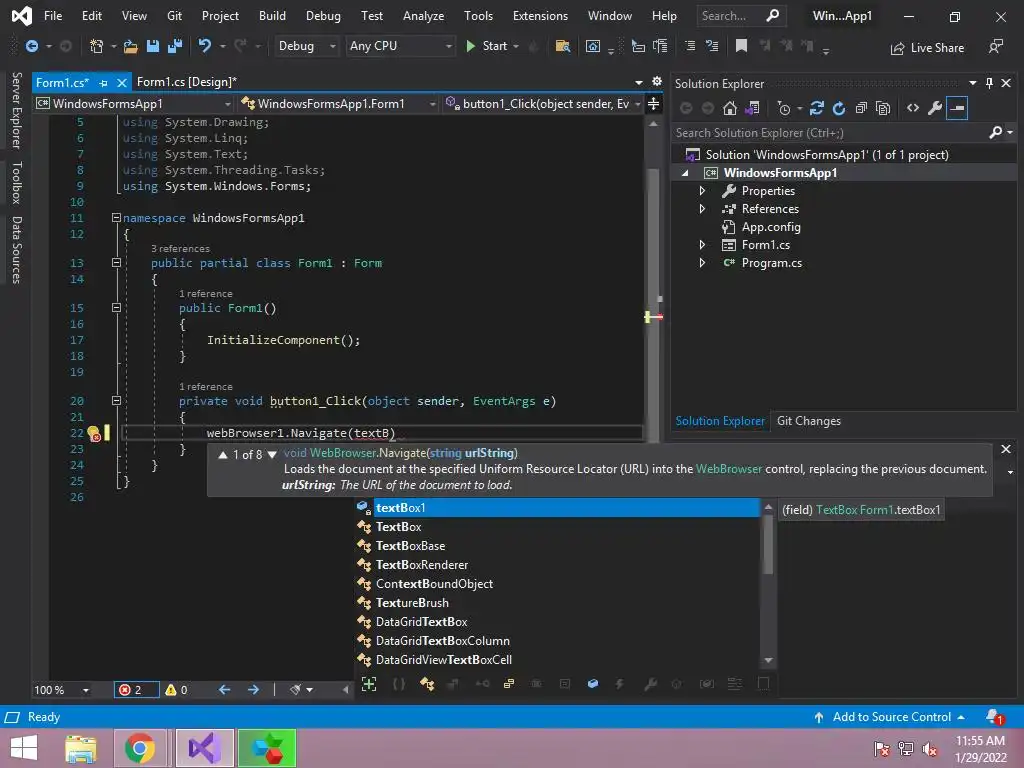The width and height of the screenshot is (1024, 768).
Task: Expand the References node
Action: point(702,209)
